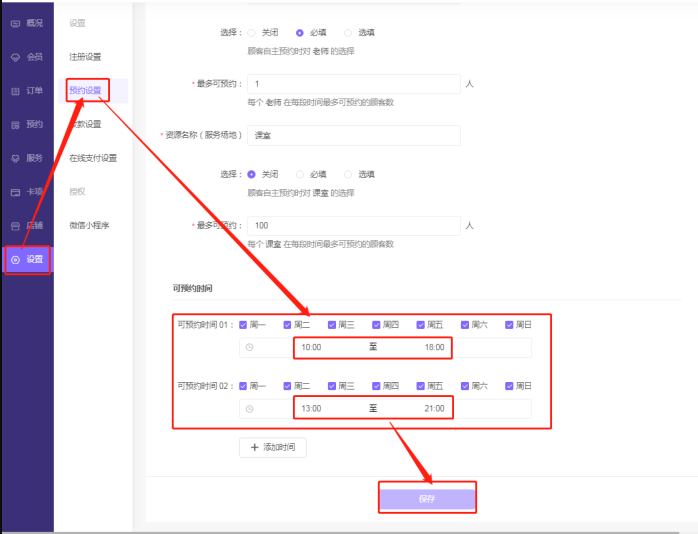Click 资源名称 field containing 课室
Image resolution: width=698 pixels, height=534 pixels.
point(354,135)
